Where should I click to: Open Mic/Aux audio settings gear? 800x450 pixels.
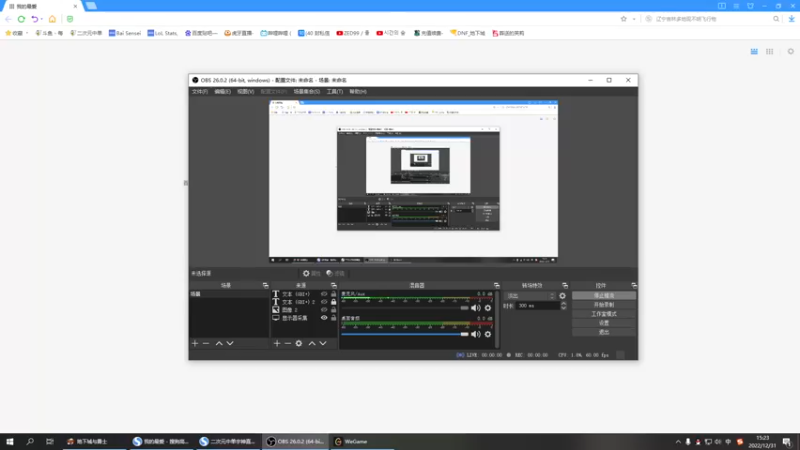pos(488,308)
